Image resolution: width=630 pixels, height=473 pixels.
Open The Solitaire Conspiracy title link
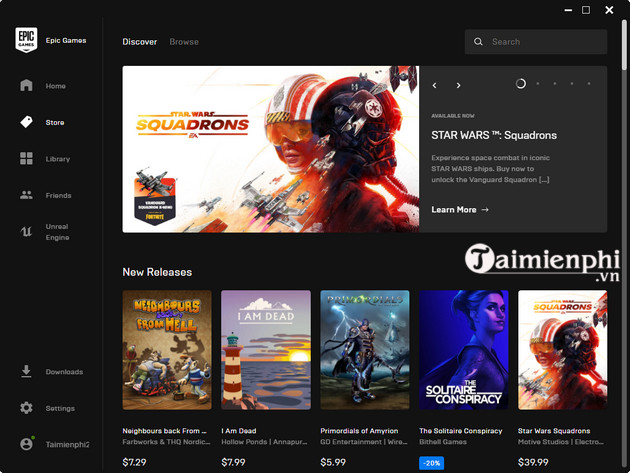(461, 431)
